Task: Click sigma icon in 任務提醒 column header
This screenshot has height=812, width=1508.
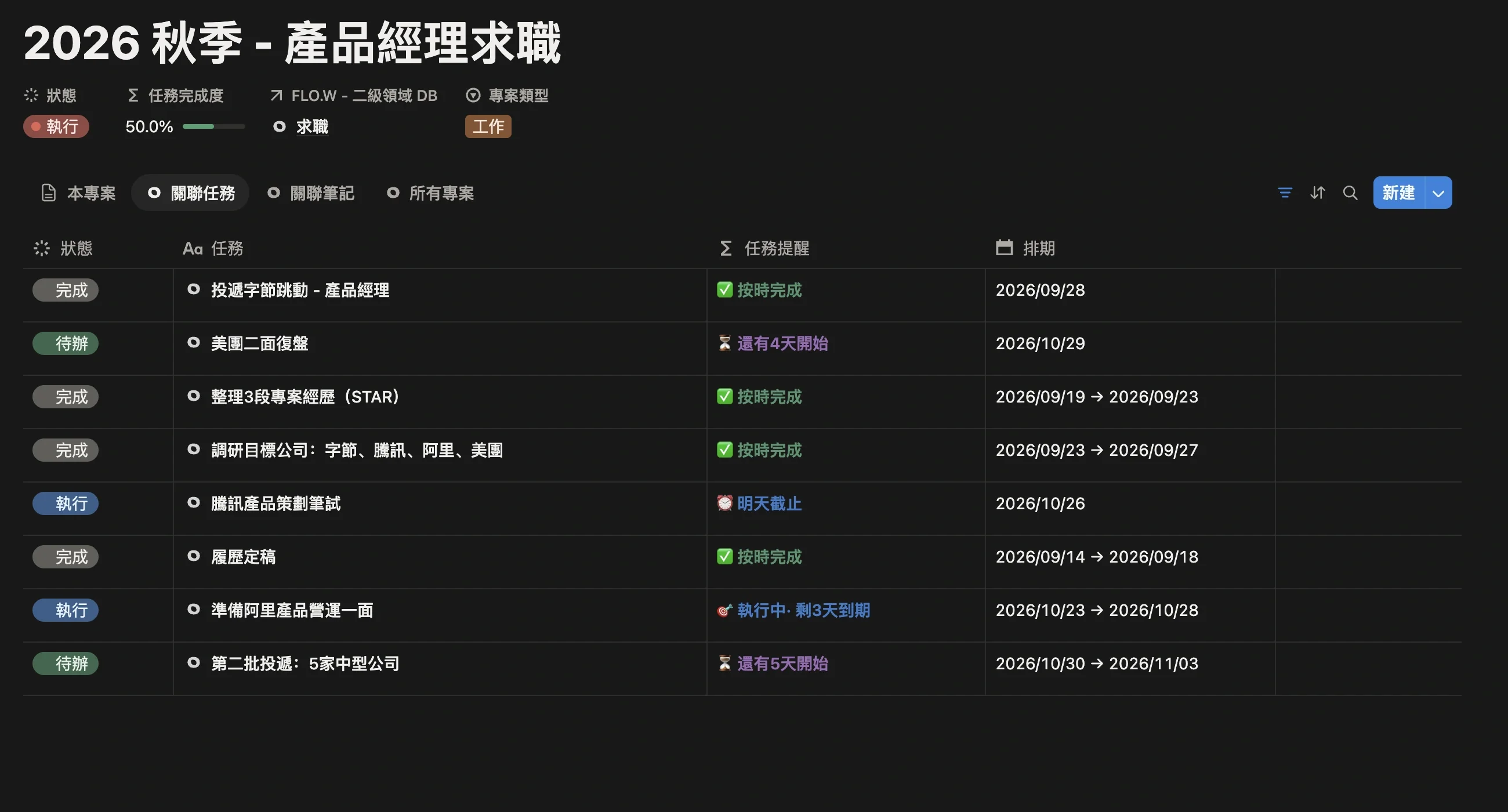Action: coord(726,248)
